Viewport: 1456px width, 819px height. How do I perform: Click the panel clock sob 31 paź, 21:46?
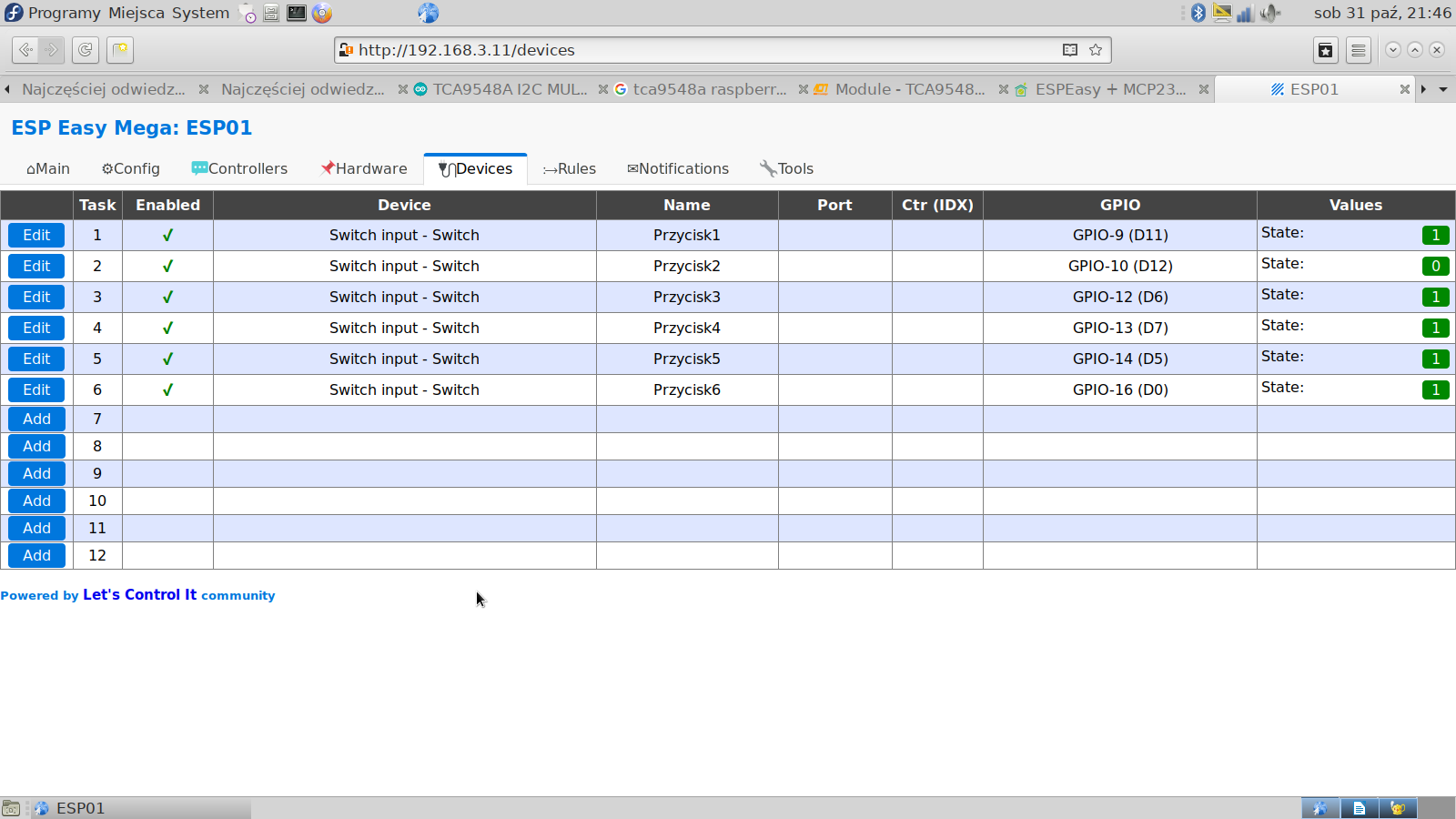tap(1382, 13)
